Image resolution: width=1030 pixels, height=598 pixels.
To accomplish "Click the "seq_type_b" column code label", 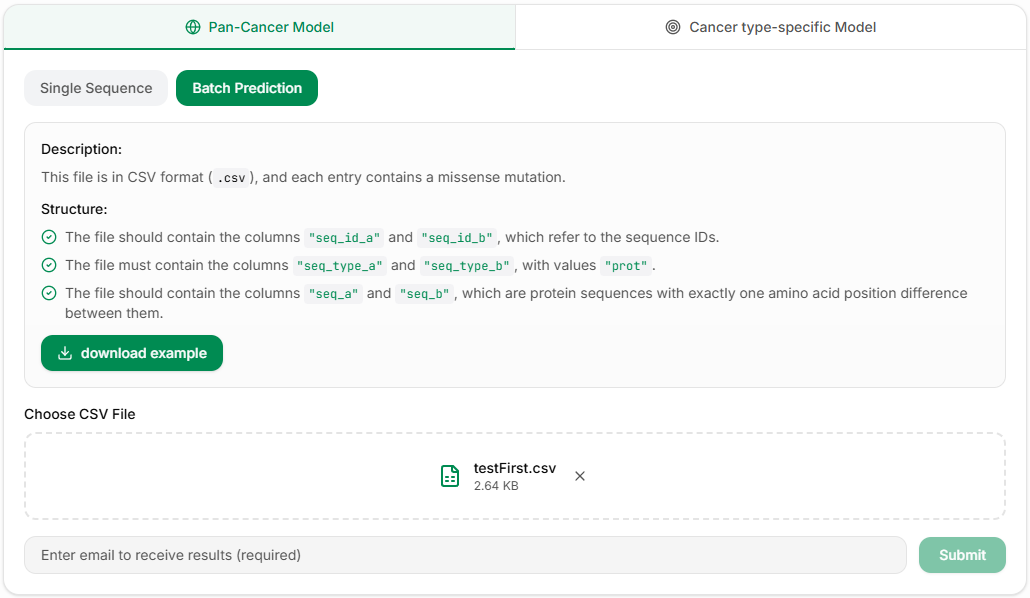I will [x=467, y=266].
